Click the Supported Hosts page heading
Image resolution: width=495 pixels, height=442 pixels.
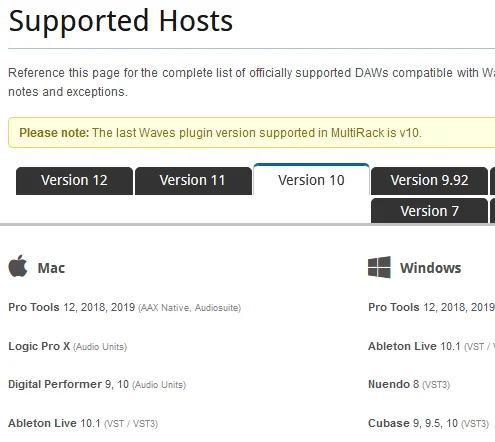click(121, 21)
